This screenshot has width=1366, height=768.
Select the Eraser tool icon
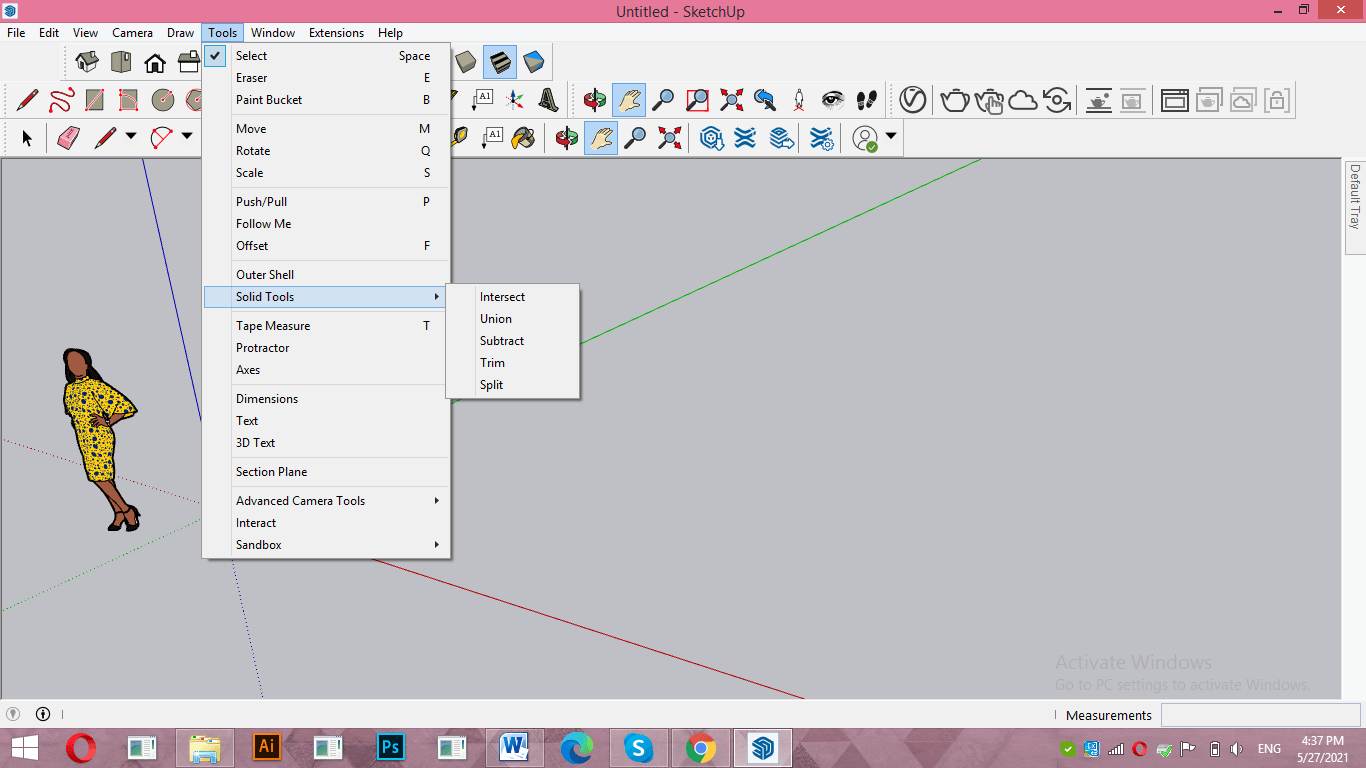(x=68, y=138)
